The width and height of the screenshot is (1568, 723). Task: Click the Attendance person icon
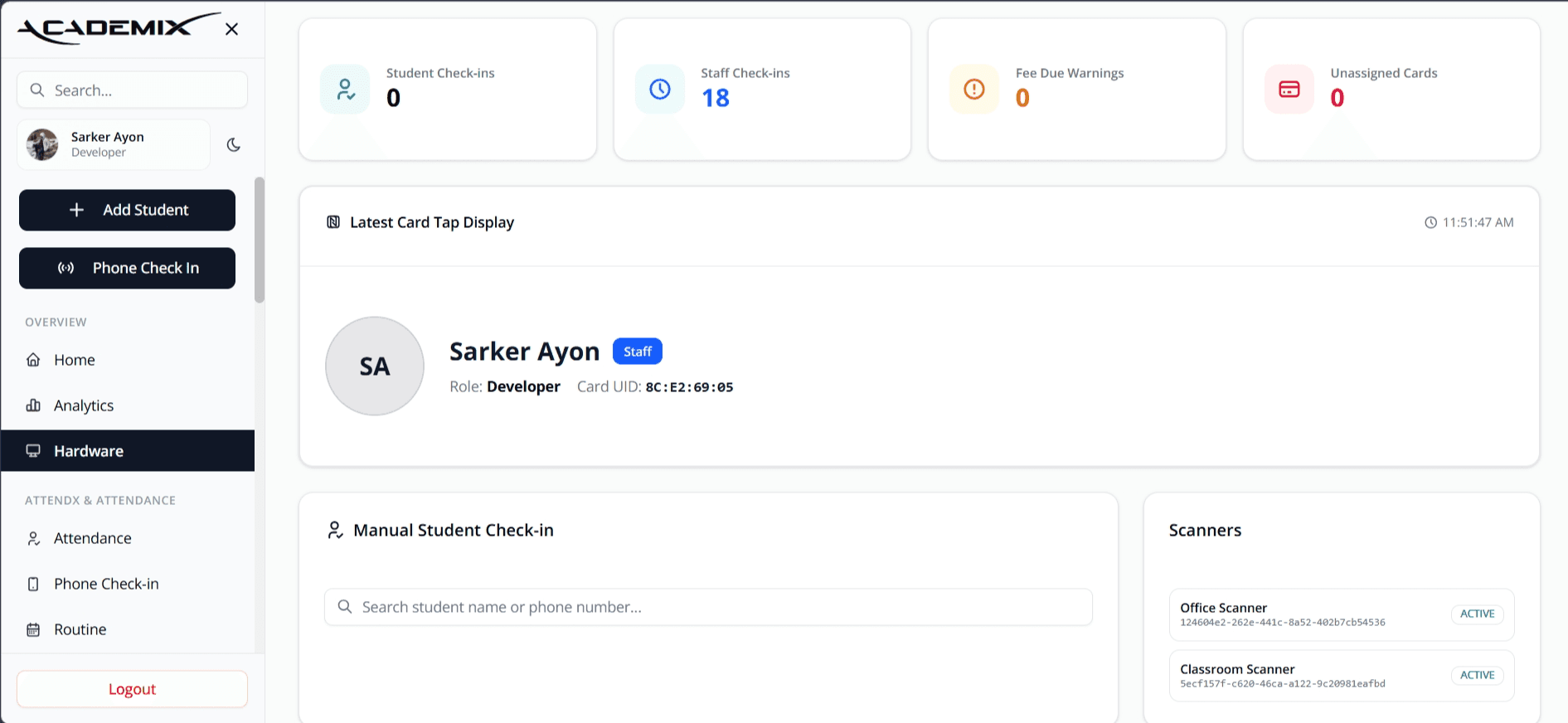(x=33, y=538)
